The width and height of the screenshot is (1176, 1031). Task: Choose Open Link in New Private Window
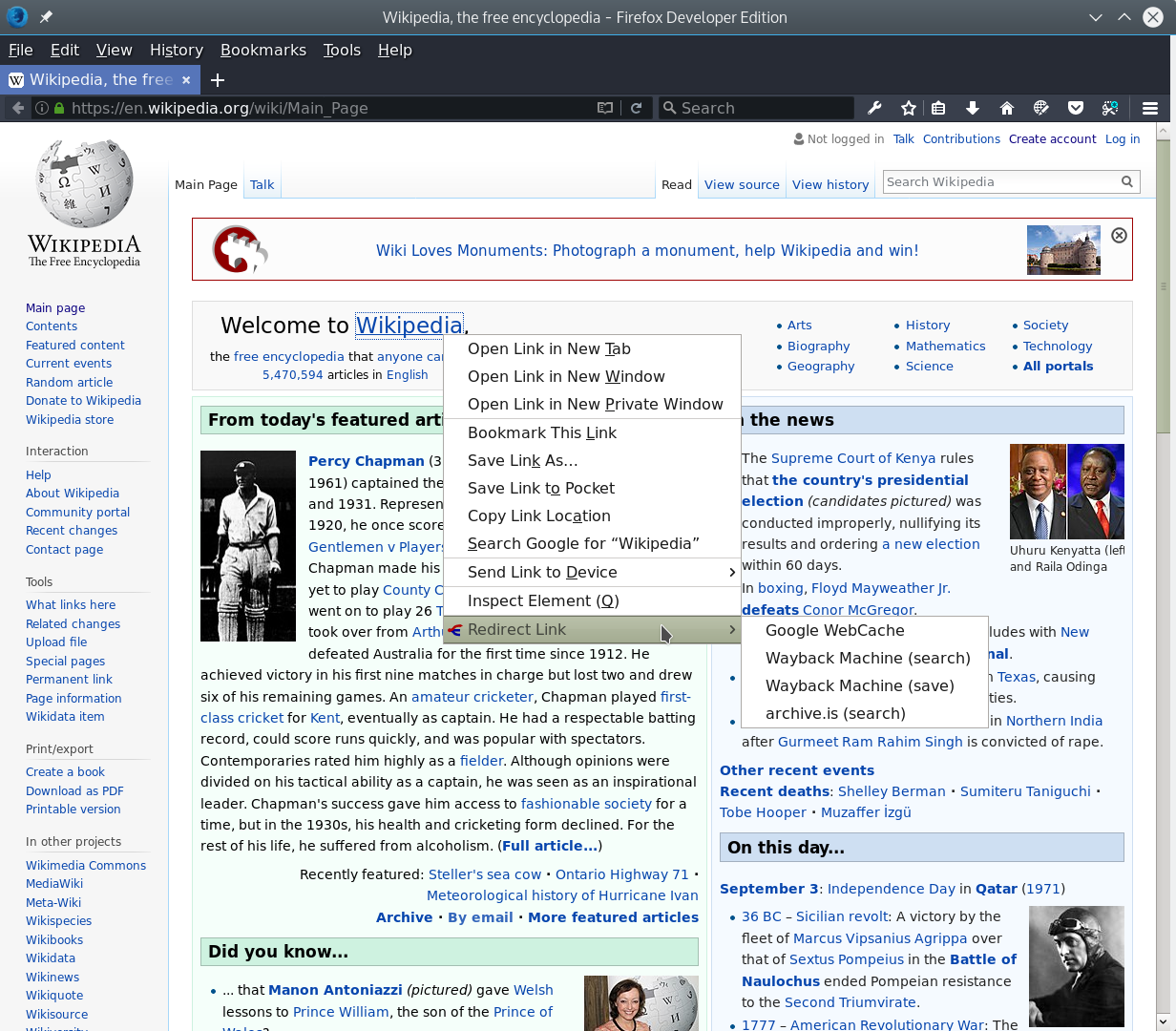pyautogui.click(x=592, y=404)
